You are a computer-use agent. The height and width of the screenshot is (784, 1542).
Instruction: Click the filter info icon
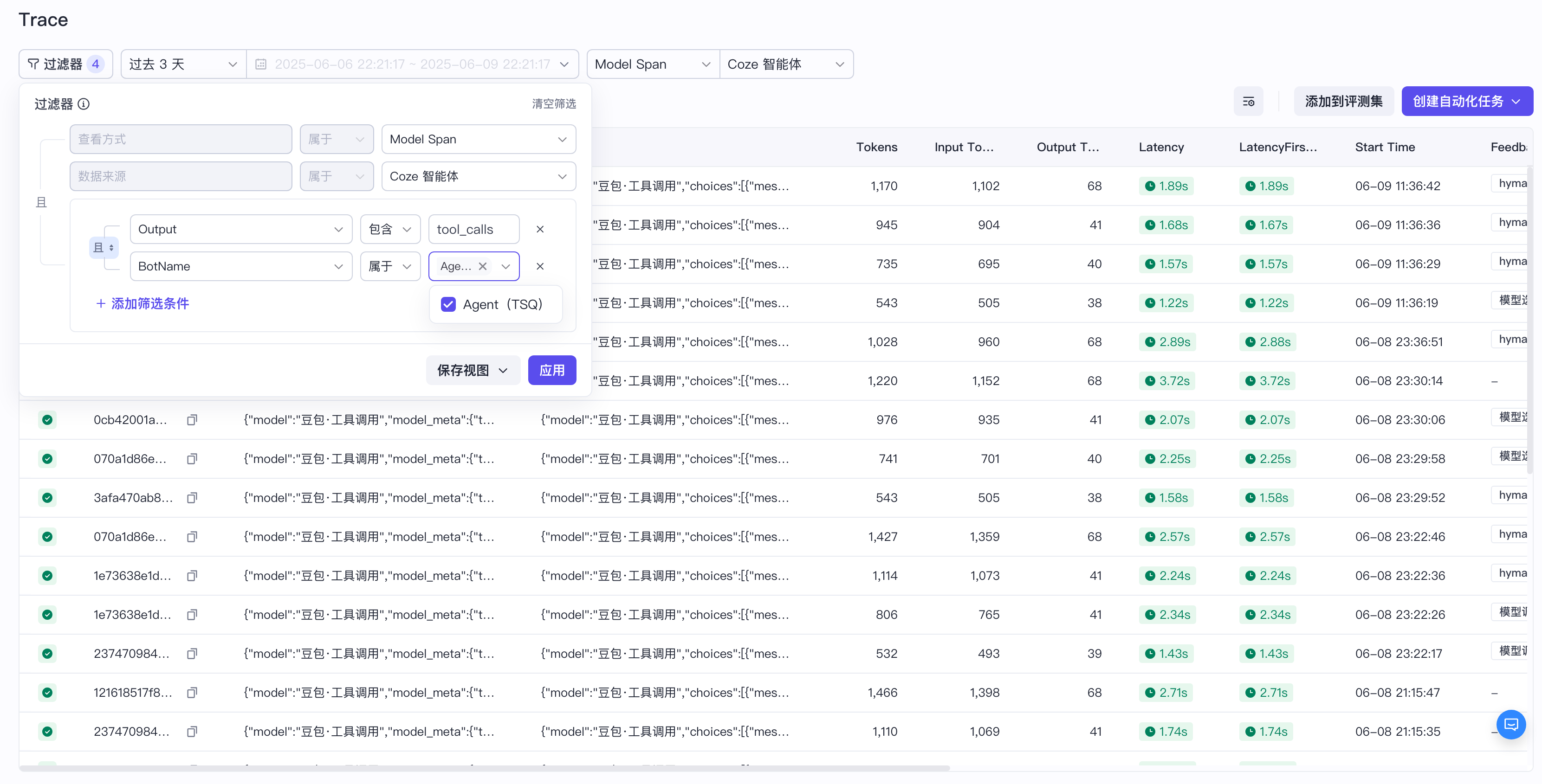(x=84, y=104)
